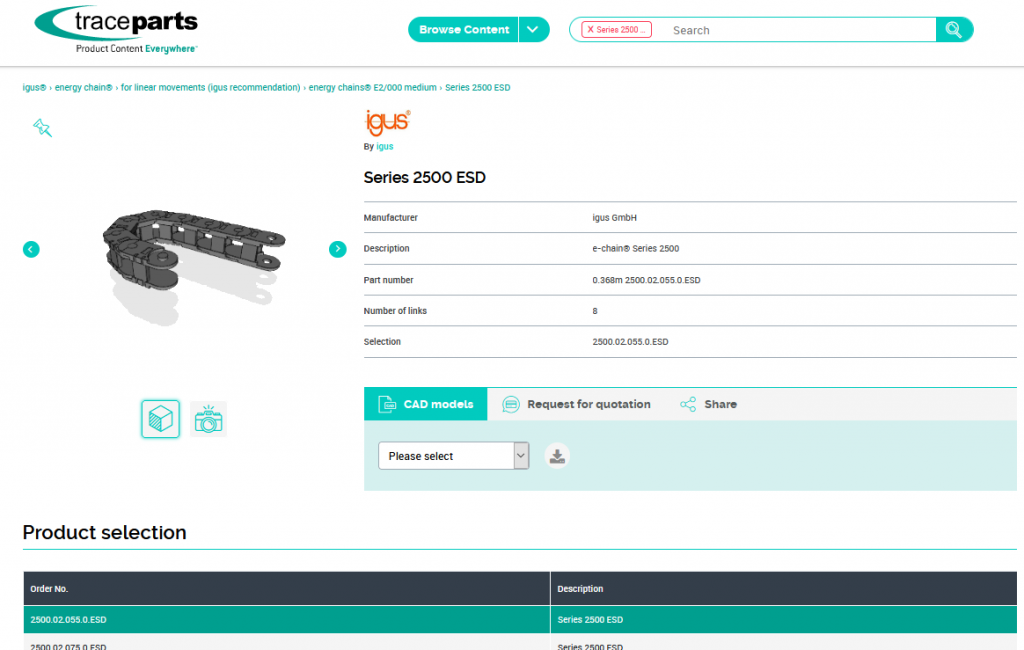The height and width of the screenshot is (650, 1024).
Task: Remove the Series 2500 search filter tag
Action: 591,30
